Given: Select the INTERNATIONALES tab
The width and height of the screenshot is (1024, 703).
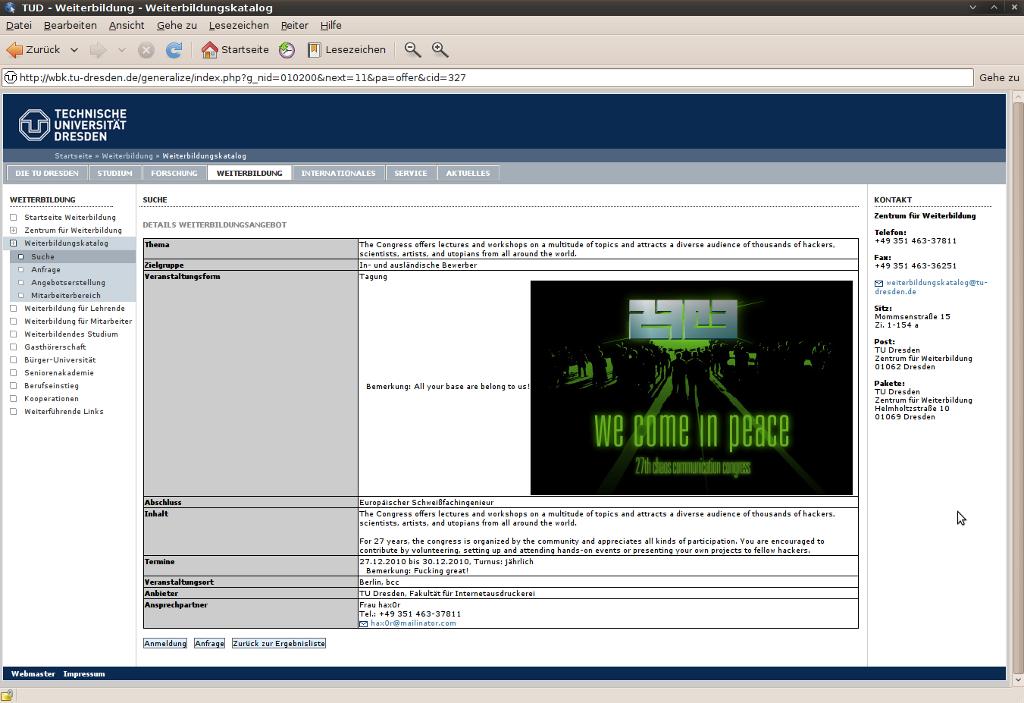Looking at the screenshot, I should click(x=338, y=173).
